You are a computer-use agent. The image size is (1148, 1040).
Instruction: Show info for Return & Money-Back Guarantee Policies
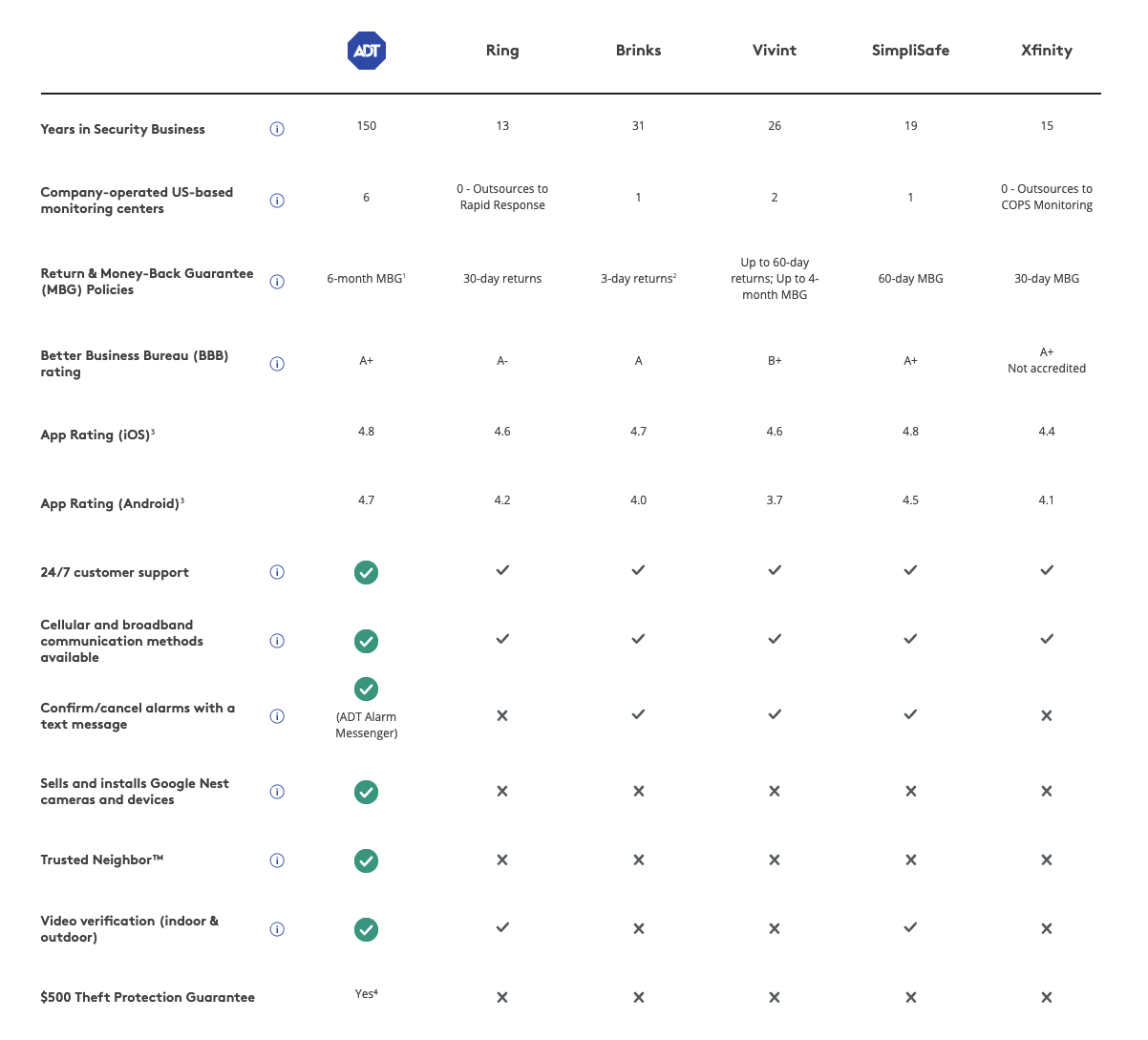click(277, 282)
